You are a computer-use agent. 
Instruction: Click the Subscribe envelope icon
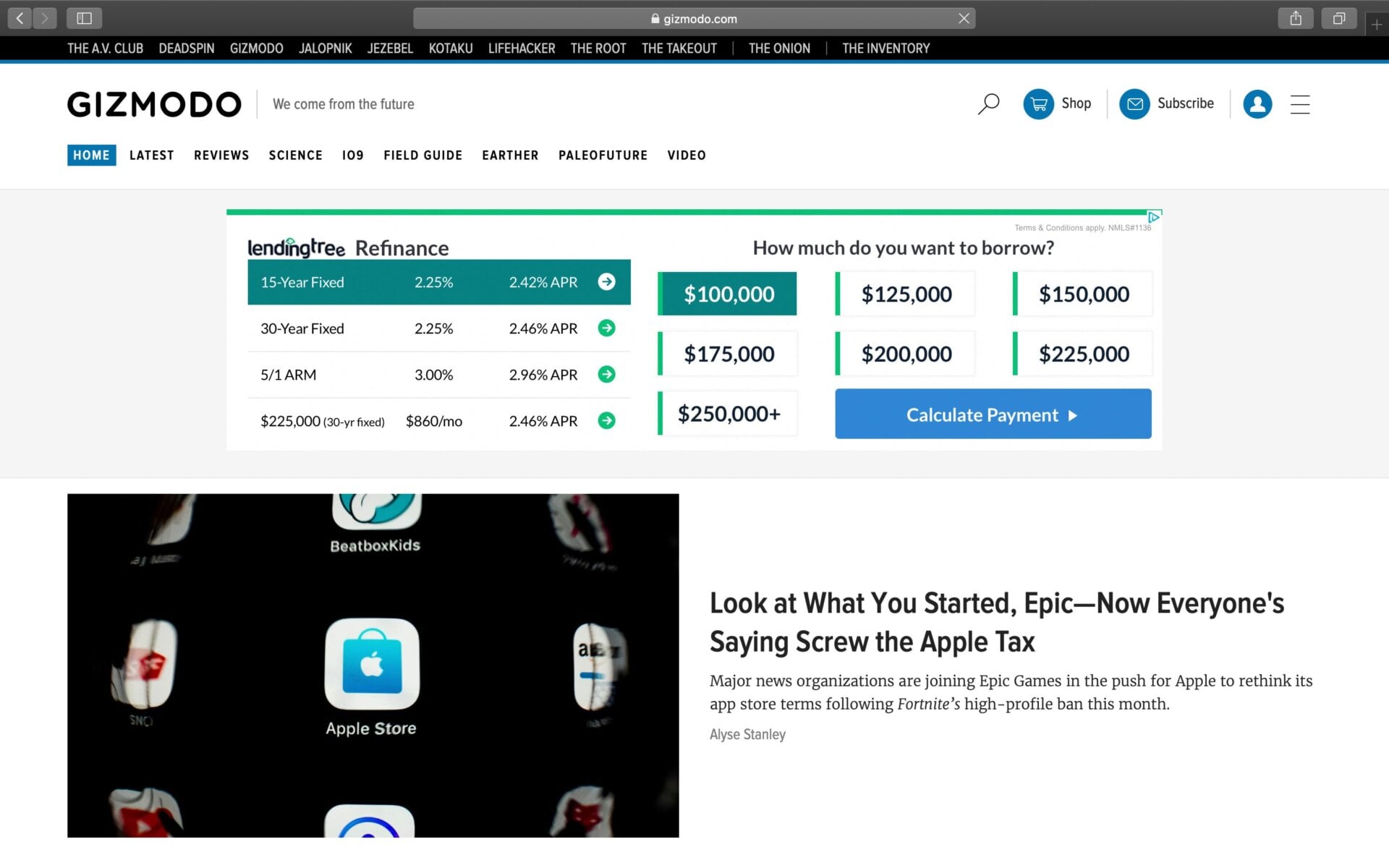[x=1134, y=103]
